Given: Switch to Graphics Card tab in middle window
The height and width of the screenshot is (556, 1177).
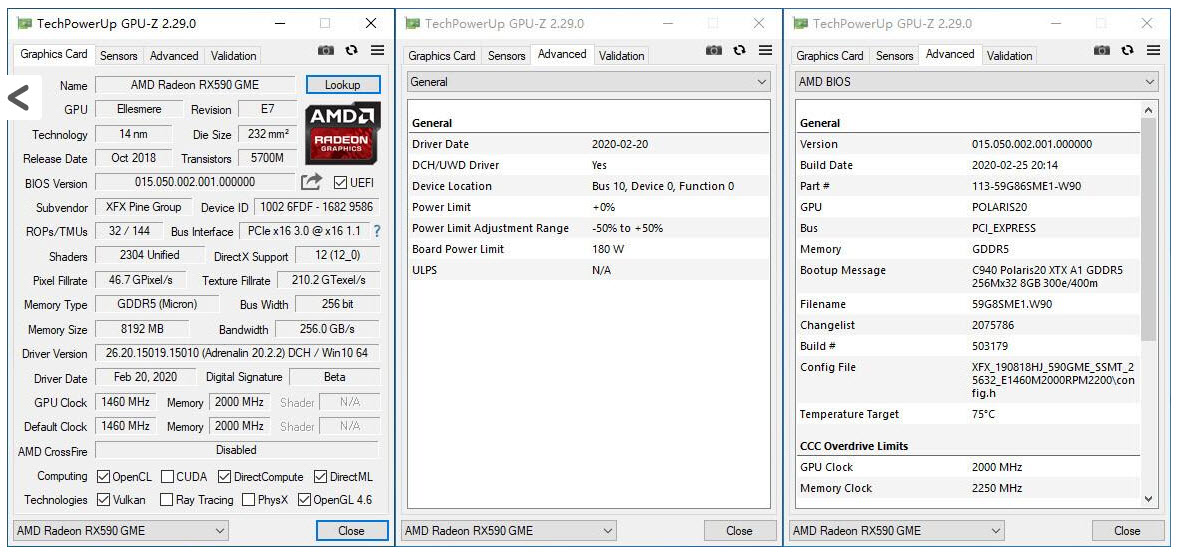Looking at the screenshot, I should [442, 56].
